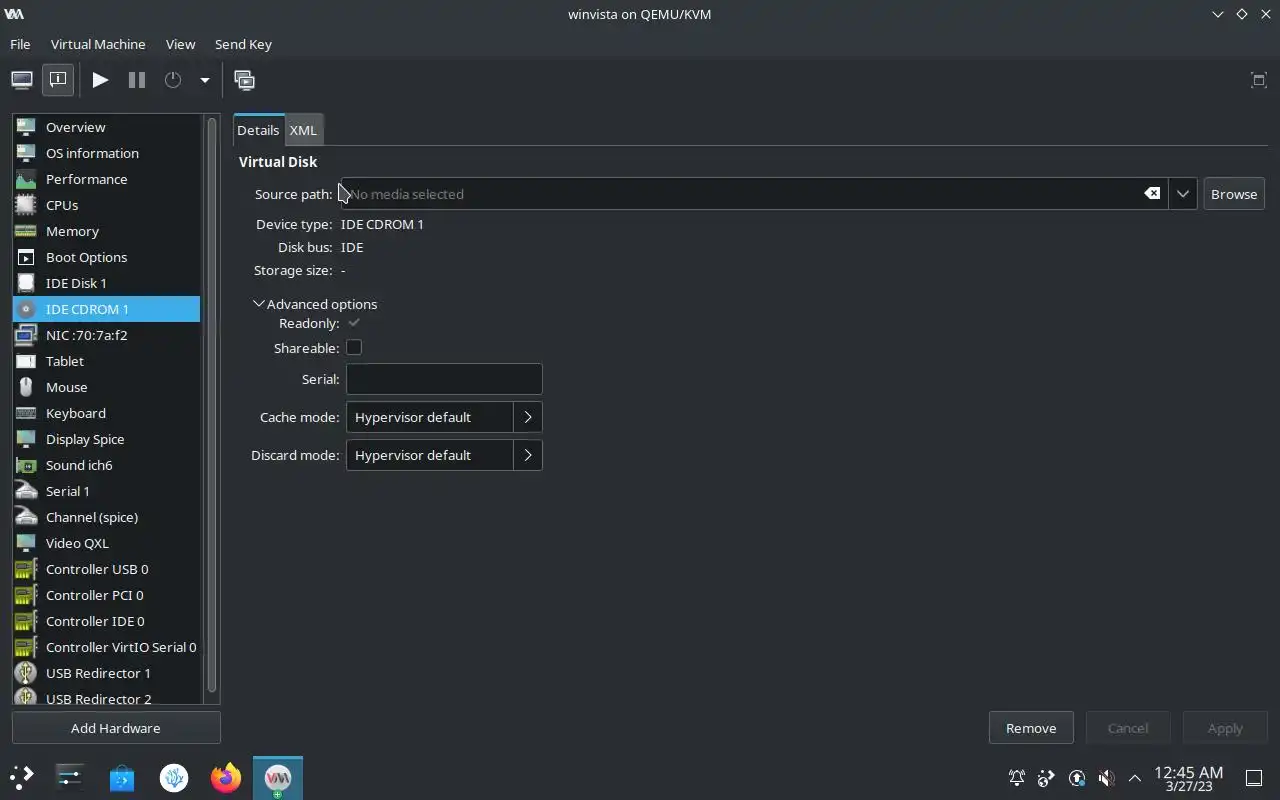Image resolution: width=1280 pixels, height=800 pixels.
Task: Select Sound ich6 device
Action: [x=106, y=465]
